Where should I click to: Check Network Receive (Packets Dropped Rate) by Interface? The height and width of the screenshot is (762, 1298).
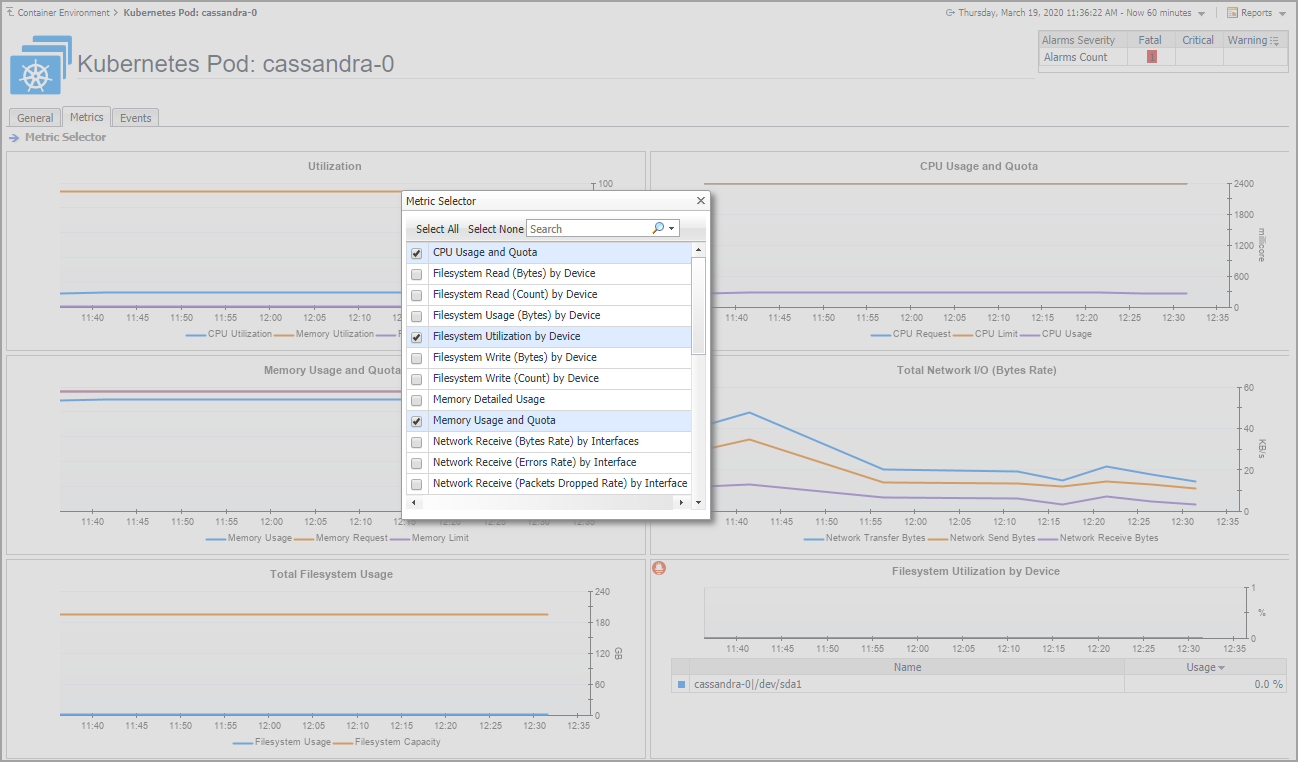[x=416, y=484]
